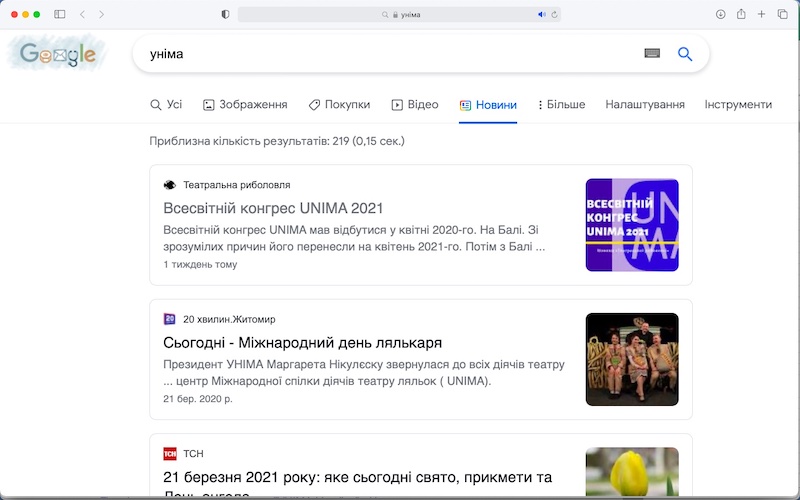800x500 pixels.
Task: Click the Театральна риболовля fish favicon
Action: pyautogui.click(x=169, y=185)
